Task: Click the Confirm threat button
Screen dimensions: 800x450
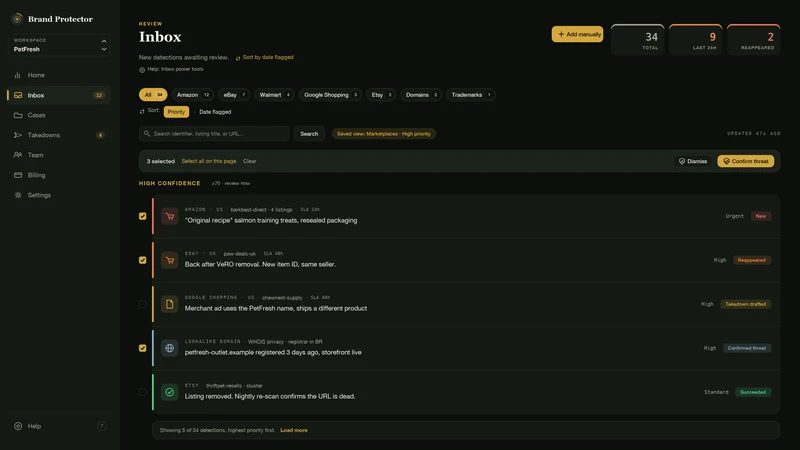Action: pyautogui.click(x=745, y=161)
